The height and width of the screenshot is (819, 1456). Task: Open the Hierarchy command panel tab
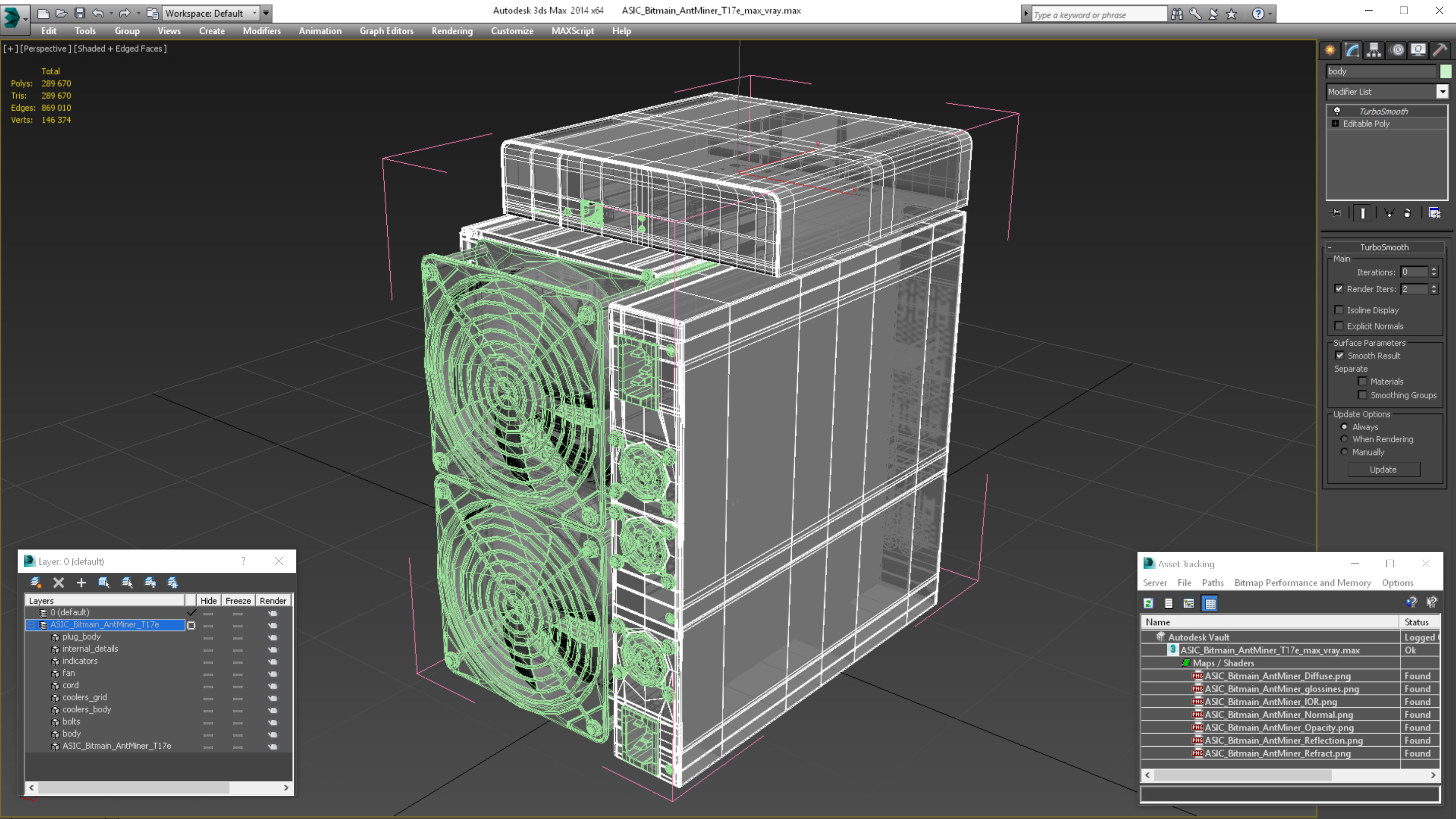pos(1374,51)
